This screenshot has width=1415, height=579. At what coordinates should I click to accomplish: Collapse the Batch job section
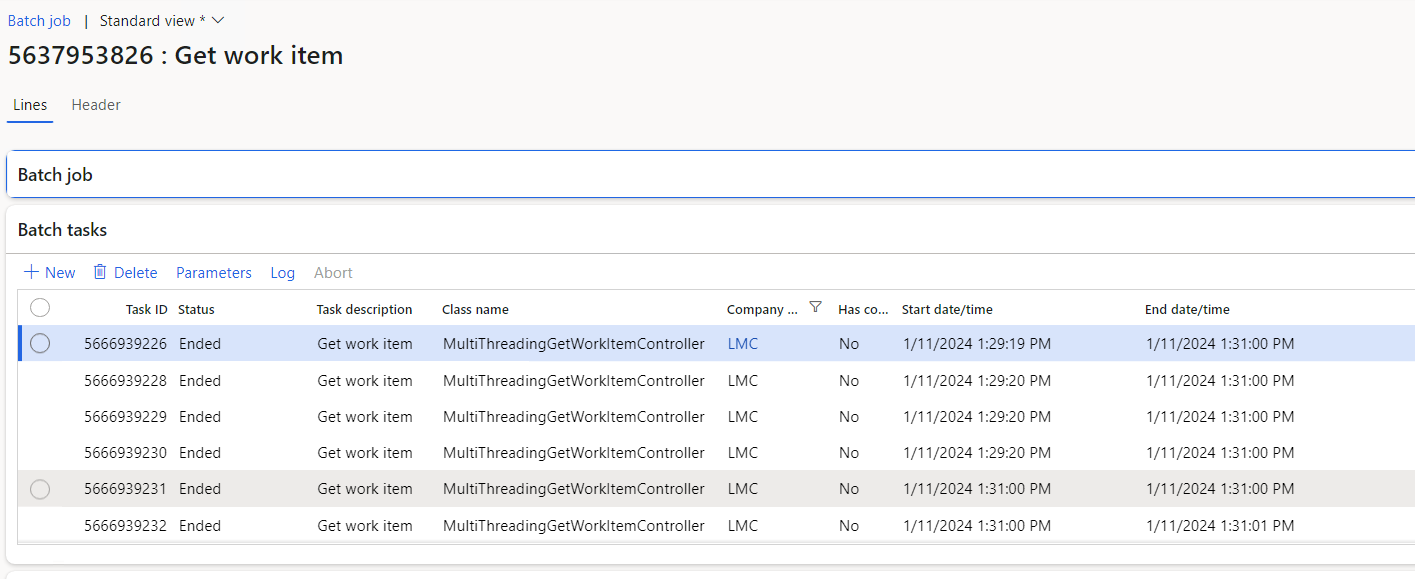[x=55, y=174]
